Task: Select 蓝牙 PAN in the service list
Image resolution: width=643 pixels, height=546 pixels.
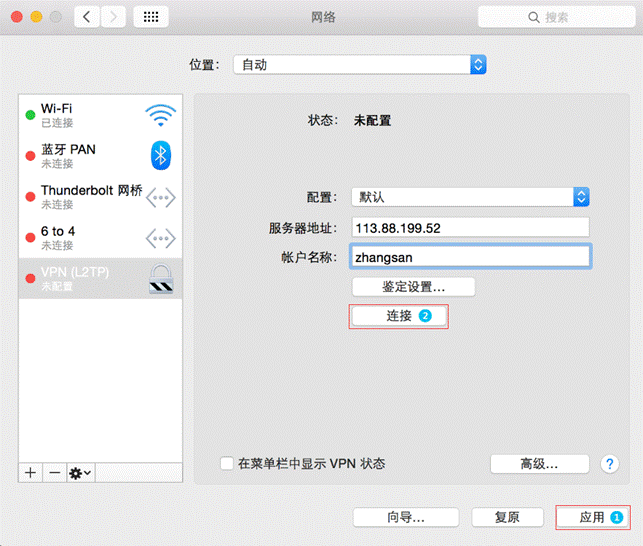Action: [100, 155]
